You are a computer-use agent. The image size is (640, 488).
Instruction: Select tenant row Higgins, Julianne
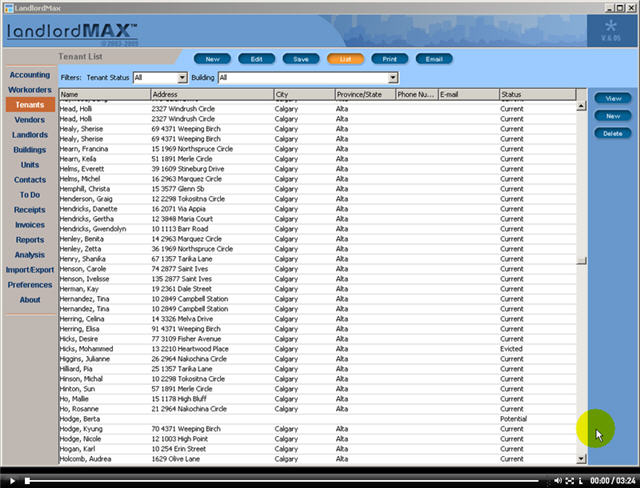pos(318,359)
